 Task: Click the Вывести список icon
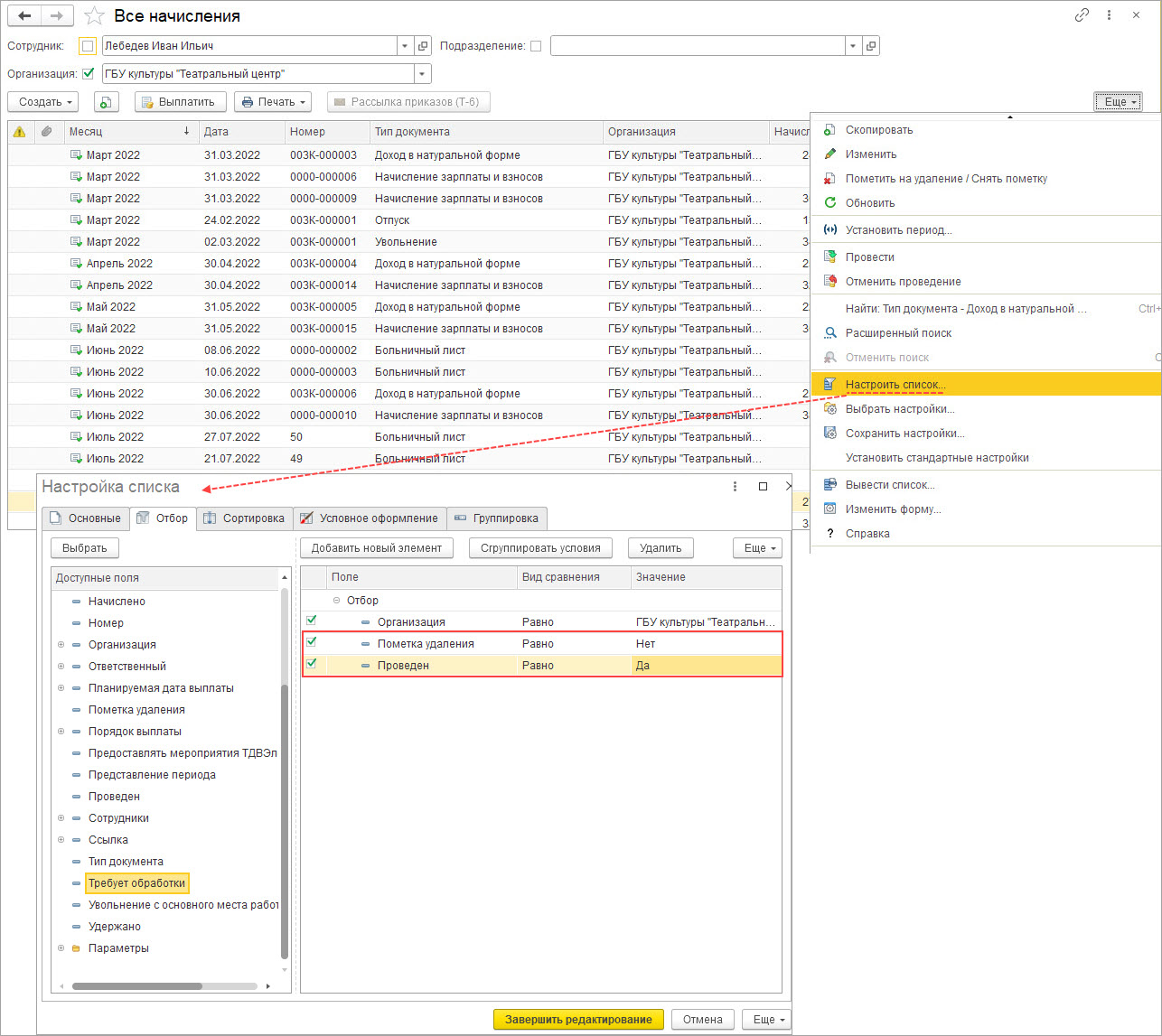pyautogui.click(x=829, y=485)
